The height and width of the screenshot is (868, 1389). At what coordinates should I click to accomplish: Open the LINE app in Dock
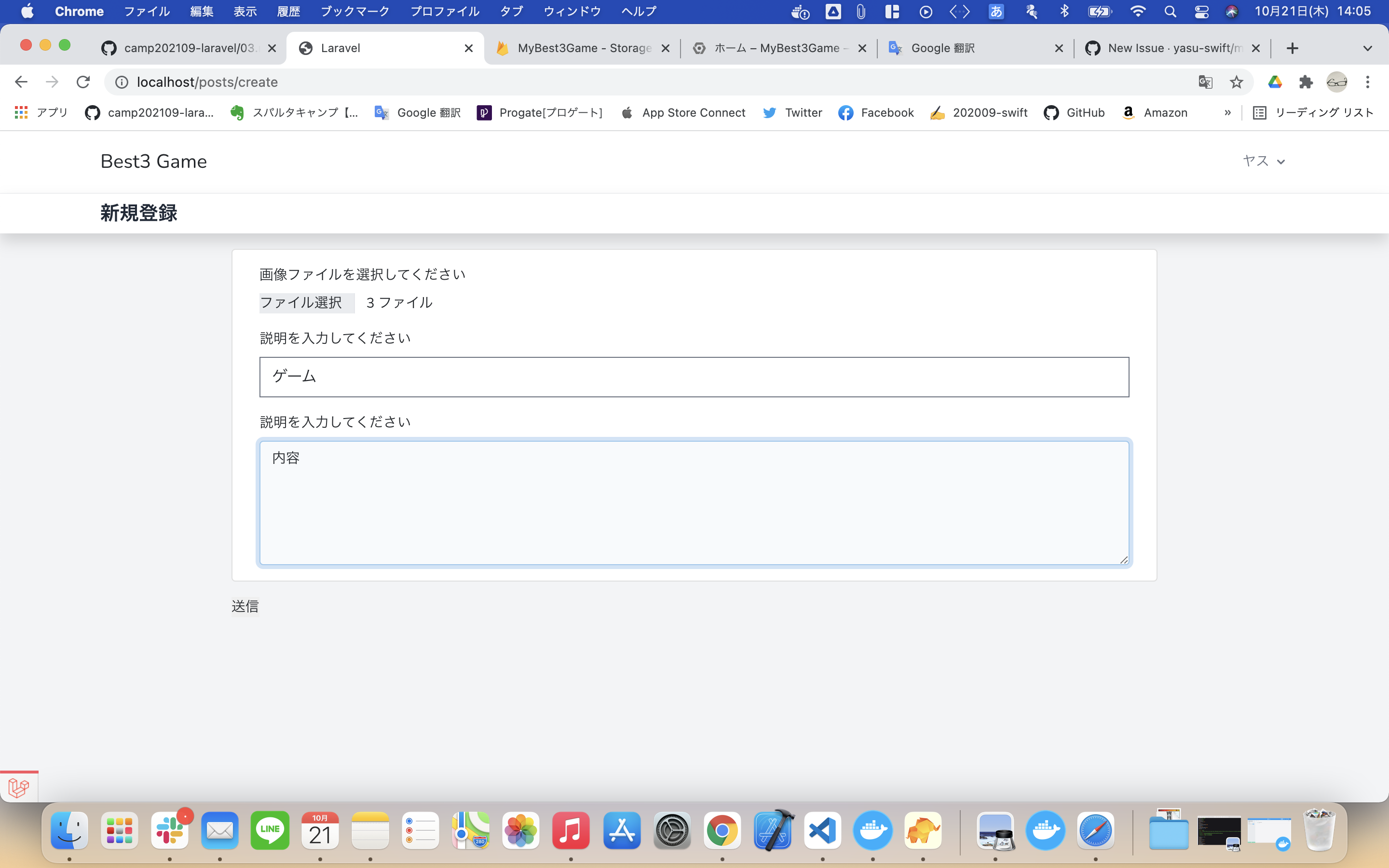270,830
